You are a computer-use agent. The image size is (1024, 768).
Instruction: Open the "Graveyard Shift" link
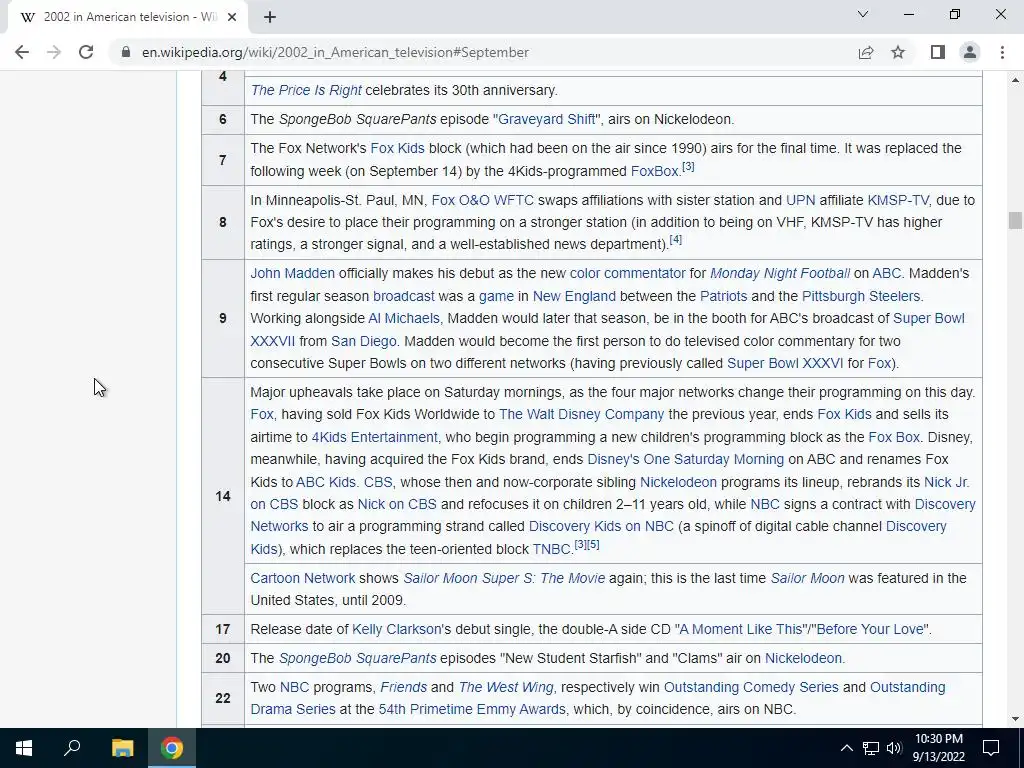click(x=547, y=119)
